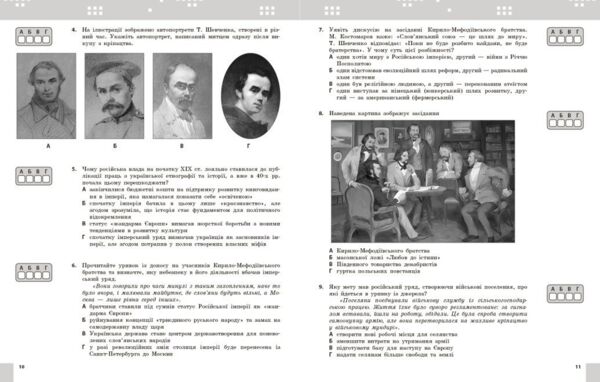Choose option А «Кирило-Мефодіївського братства» in question 8
This screenshot has height=382, width=600.
(x=380, y=251)
